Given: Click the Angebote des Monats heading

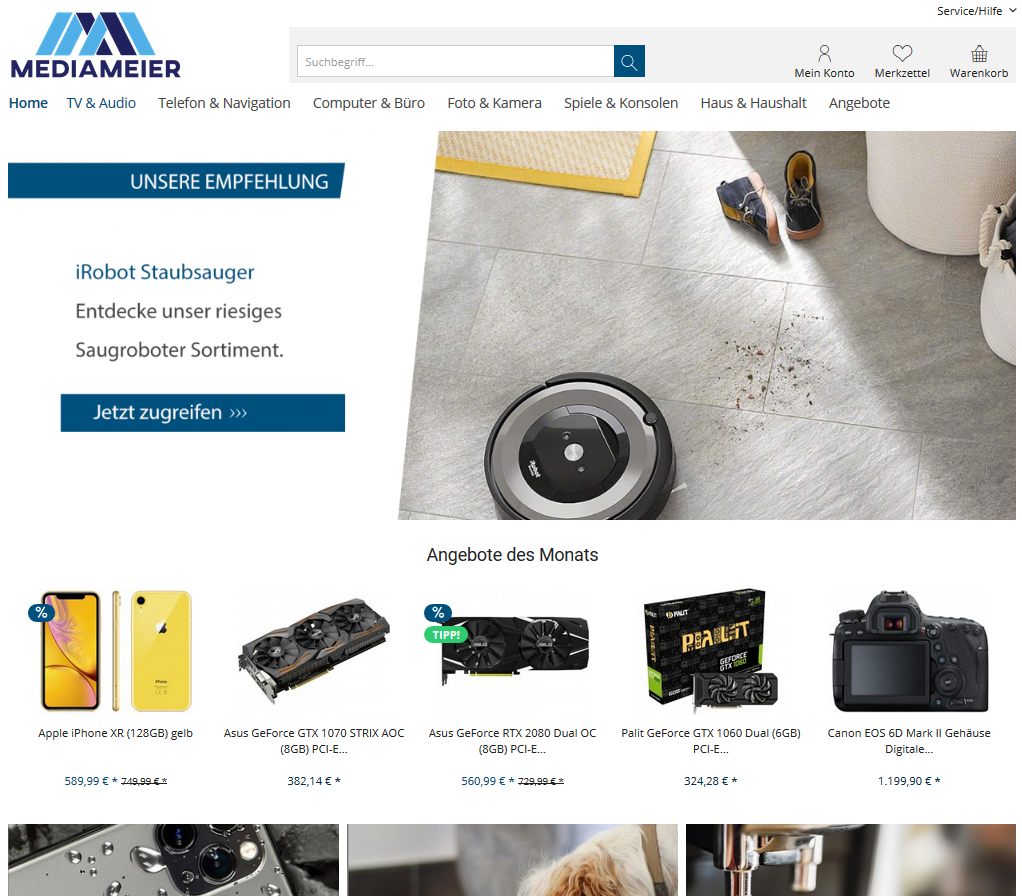Looking at the screenshot, I should click(x=512, y=555).
